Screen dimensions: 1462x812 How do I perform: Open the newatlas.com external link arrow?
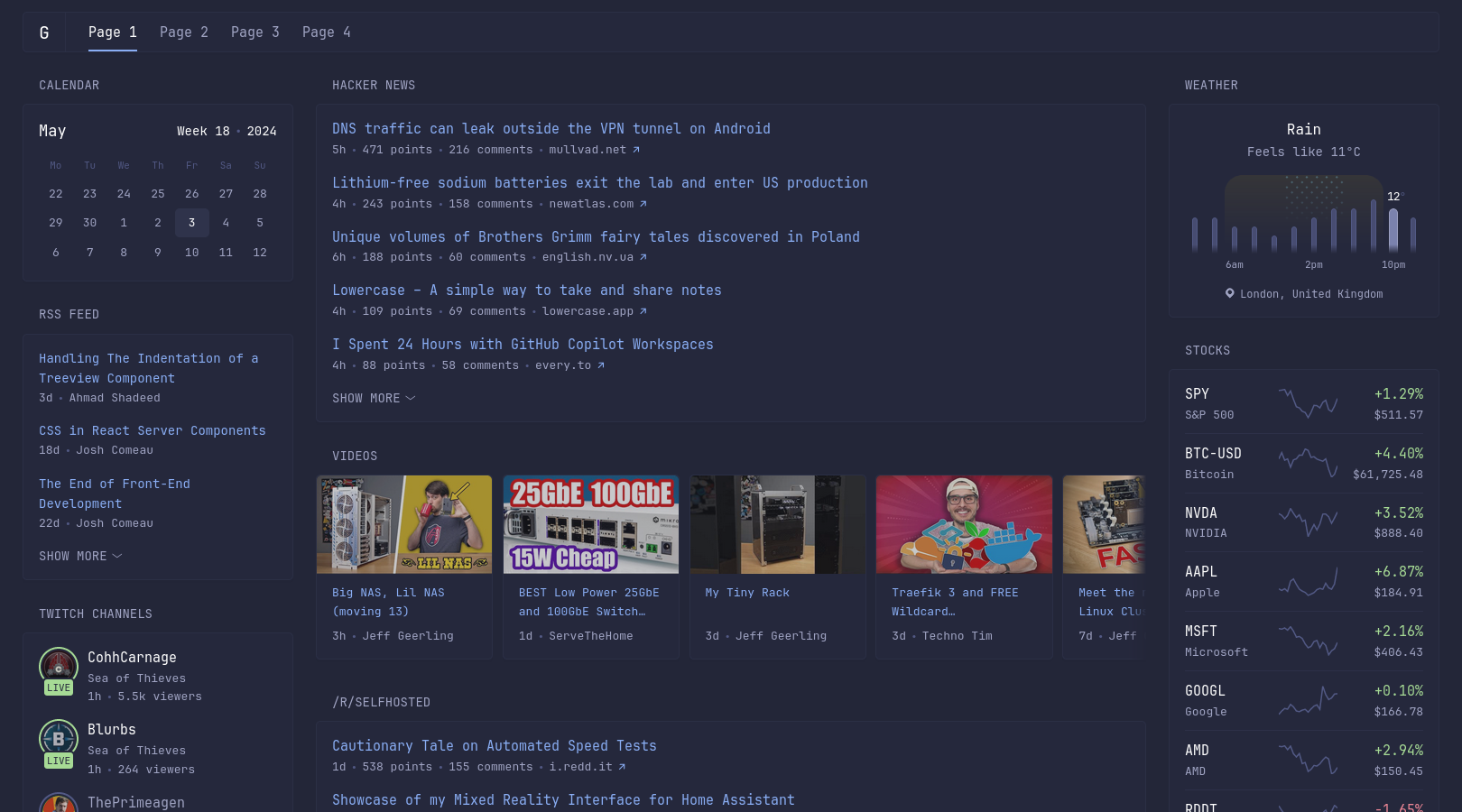pos(643,204)
